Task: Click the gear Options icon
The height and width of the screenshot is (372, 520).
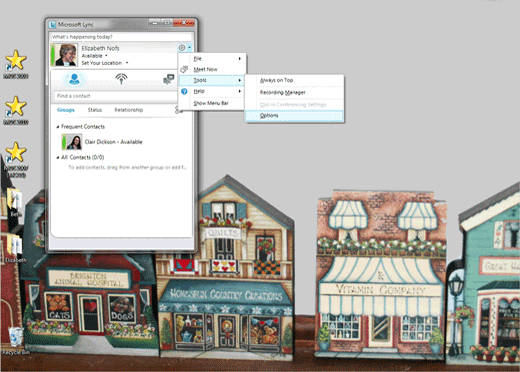Action: (182, 48)
